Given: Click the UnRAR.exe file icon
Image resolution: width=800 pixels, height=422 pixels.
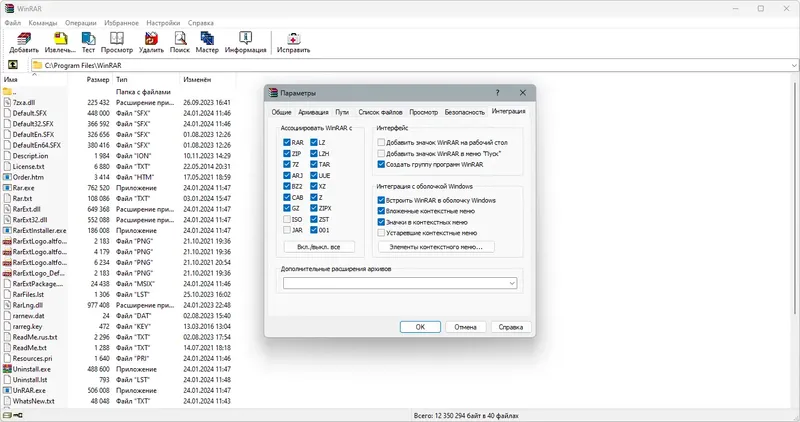Looking at the screenshot, I should click(7, 390).
